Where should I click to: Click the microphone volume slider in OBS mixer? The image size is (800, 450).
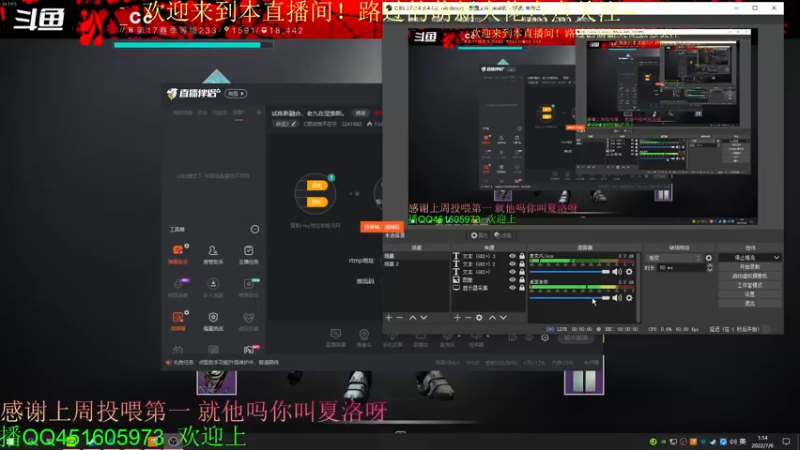(x=569, y=272)
